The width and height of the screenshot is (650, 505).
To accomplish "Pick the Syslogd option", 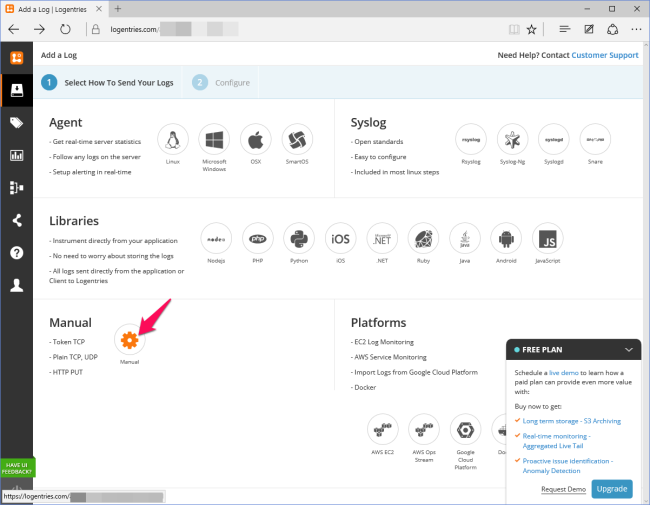I will click(x=554, y=140).
